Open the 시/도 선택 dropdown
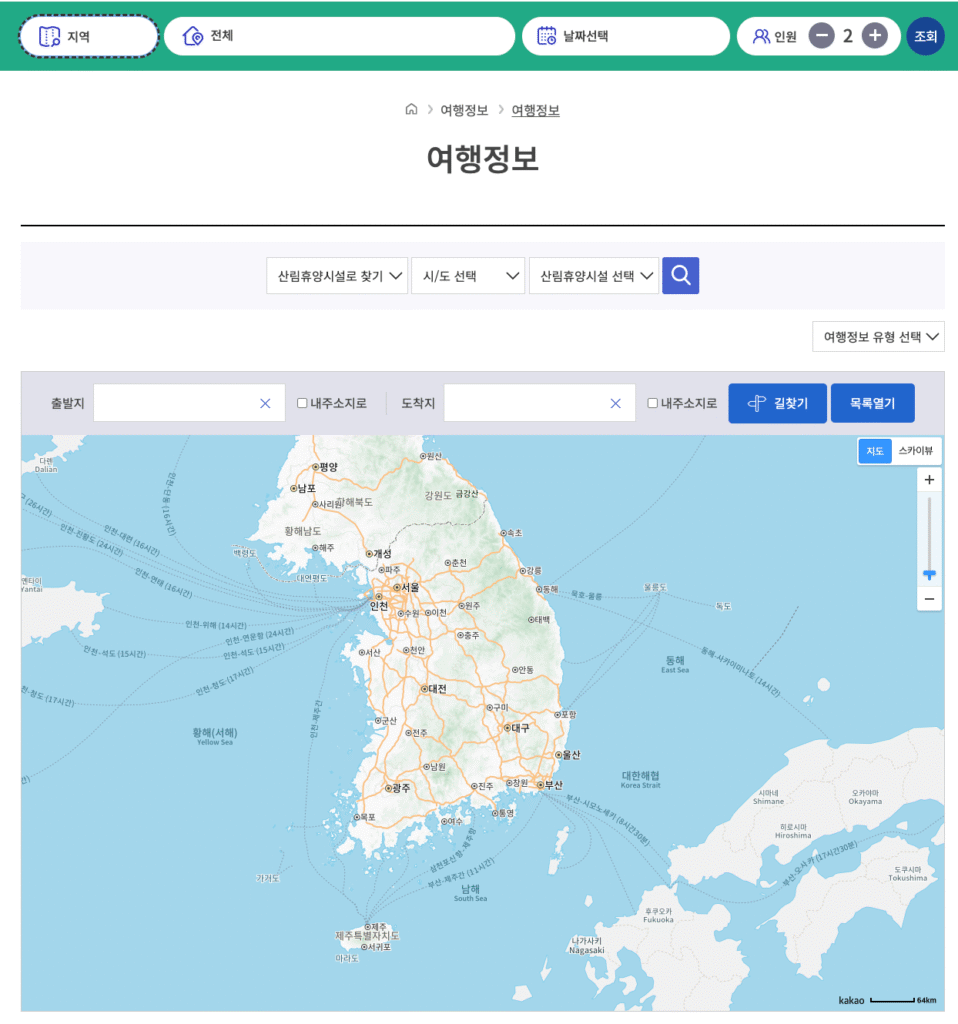The width and height of the screenshot is (958, 1024). pos(468,275)
